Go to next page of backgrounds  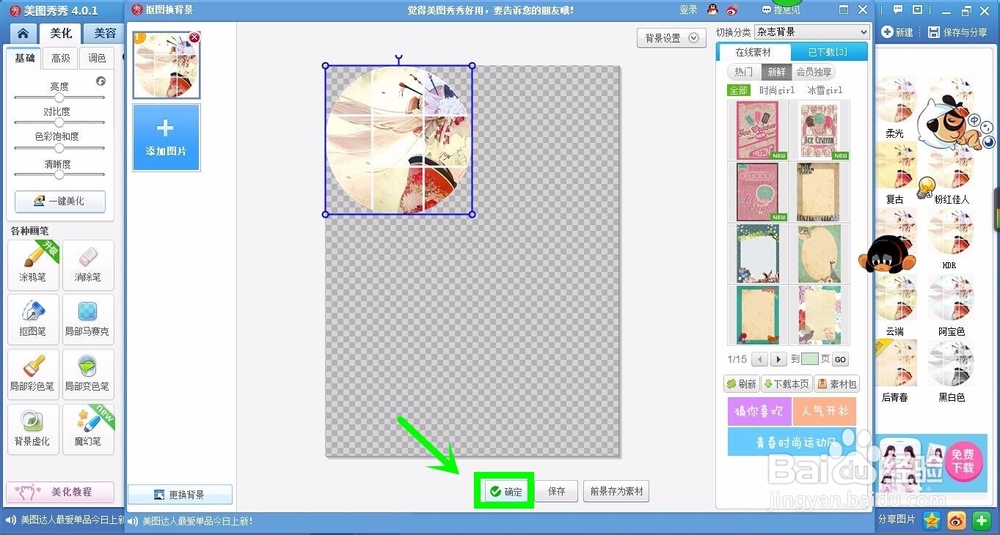[x=777, y=359]
